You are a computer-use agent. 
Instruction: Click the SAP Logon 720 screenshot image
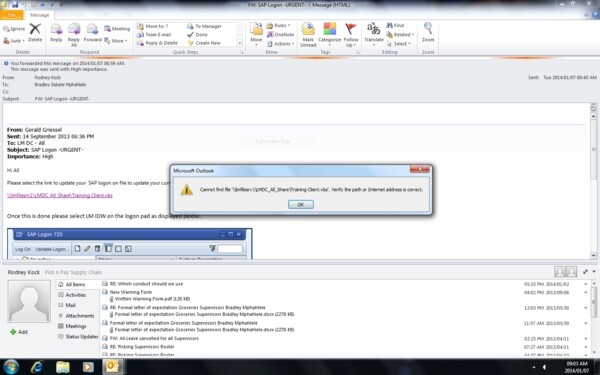[130, 244]
